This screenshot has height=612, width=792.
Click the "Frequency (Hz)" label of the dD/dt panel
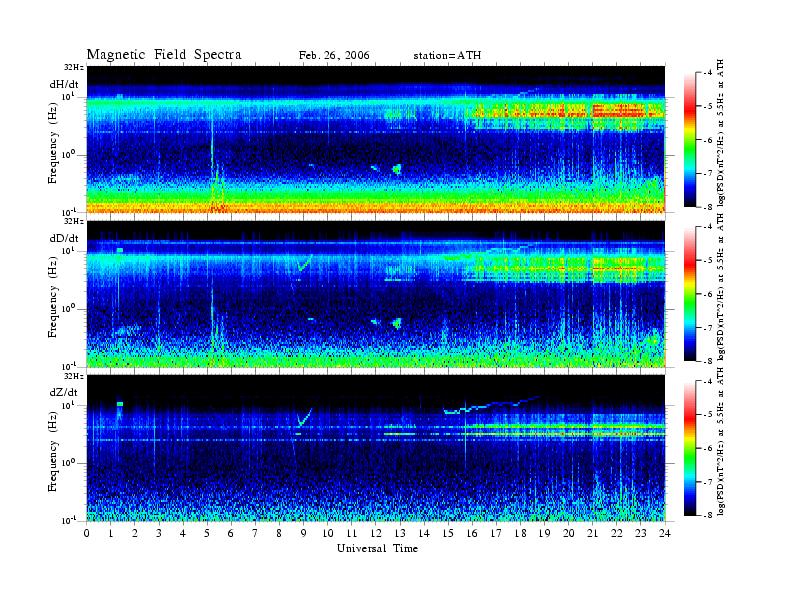[53, 296]
